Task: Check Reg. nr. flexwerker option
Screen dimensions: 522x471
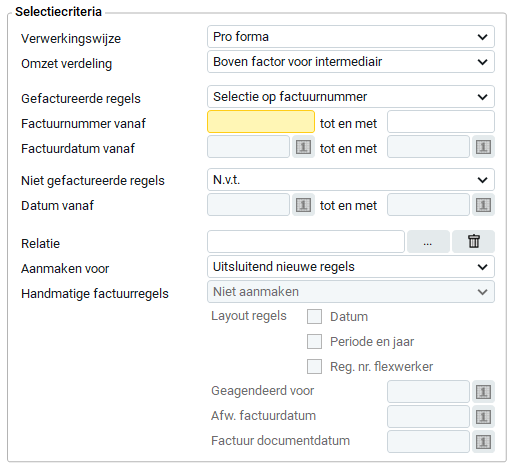Action: coord(314,366)
